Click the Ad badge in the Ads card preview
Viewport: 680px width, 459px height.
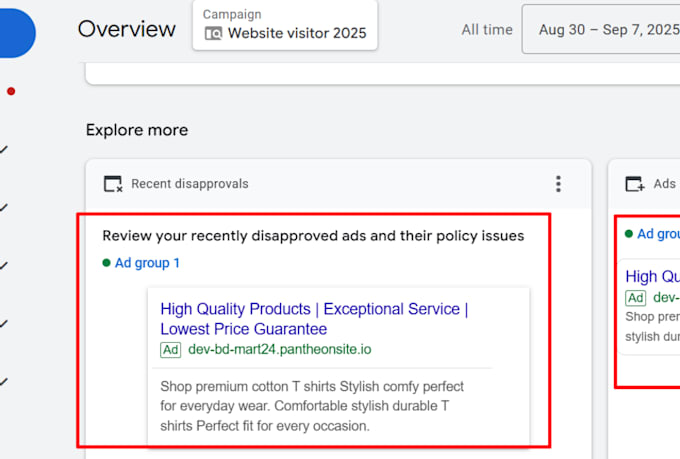[x=635, y=298]
